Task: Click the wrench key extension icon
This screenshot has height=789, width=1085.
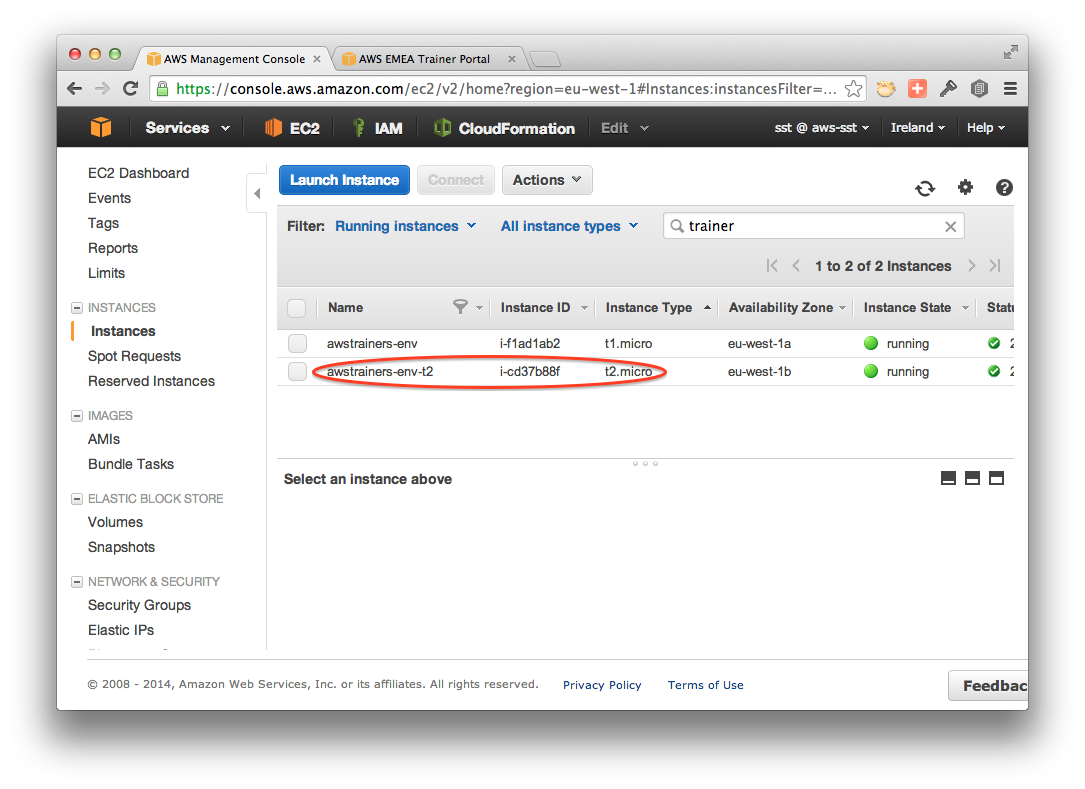Action: pos(948,89)
